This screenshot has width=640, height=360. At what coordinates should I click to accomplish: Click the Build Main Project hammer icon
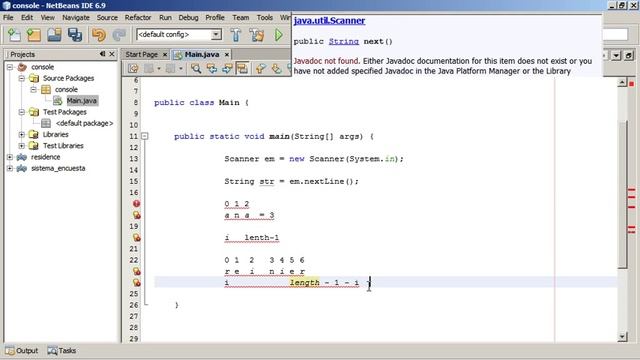tap(236, 35)
